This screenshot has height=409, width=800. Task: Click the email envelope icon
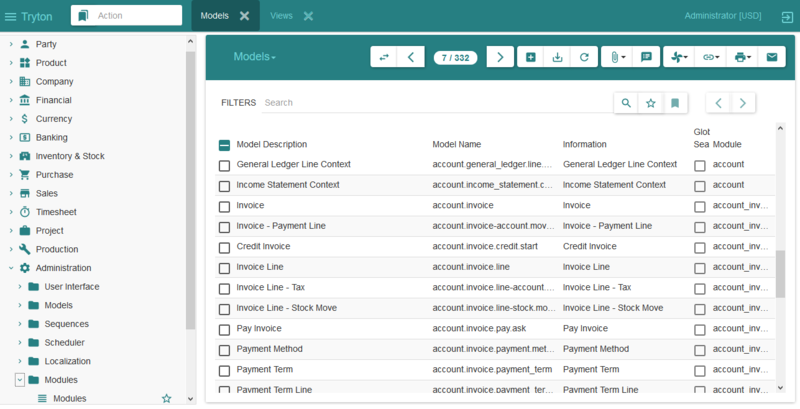click(771, 57)
